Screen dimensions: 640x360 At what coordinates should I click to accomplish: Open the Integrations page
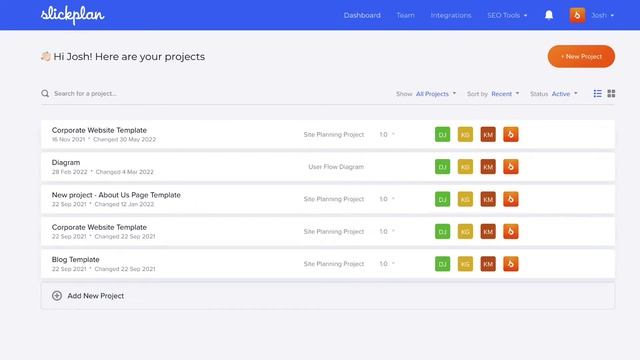[451, 15]
